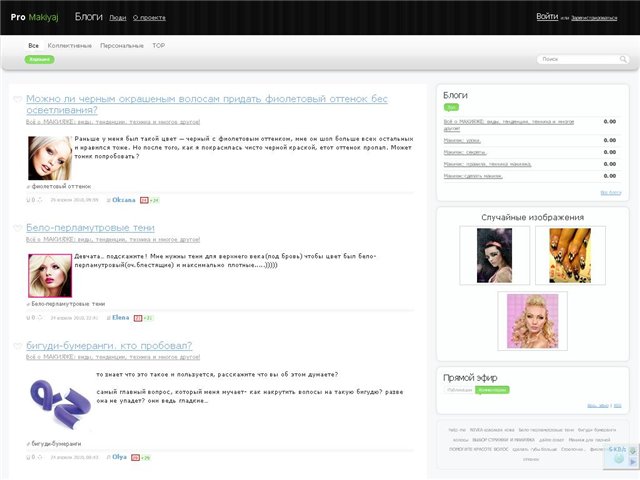This screenshot has width=640, height=480.
Task: Click the RSS link in Прямой эфир
Action: point(617,406)
